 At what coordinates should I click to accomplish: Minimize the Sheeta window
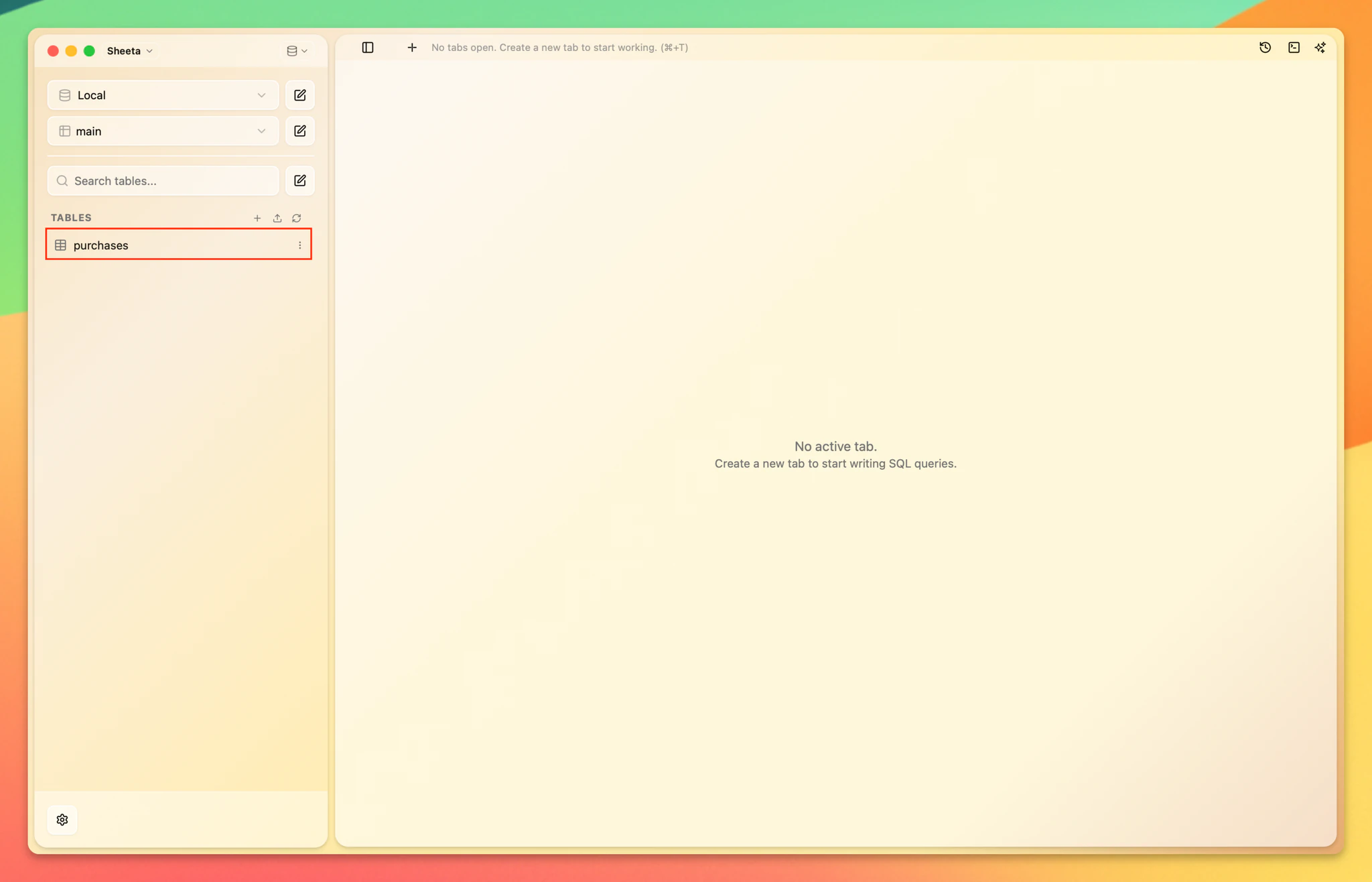pos(71,51)
